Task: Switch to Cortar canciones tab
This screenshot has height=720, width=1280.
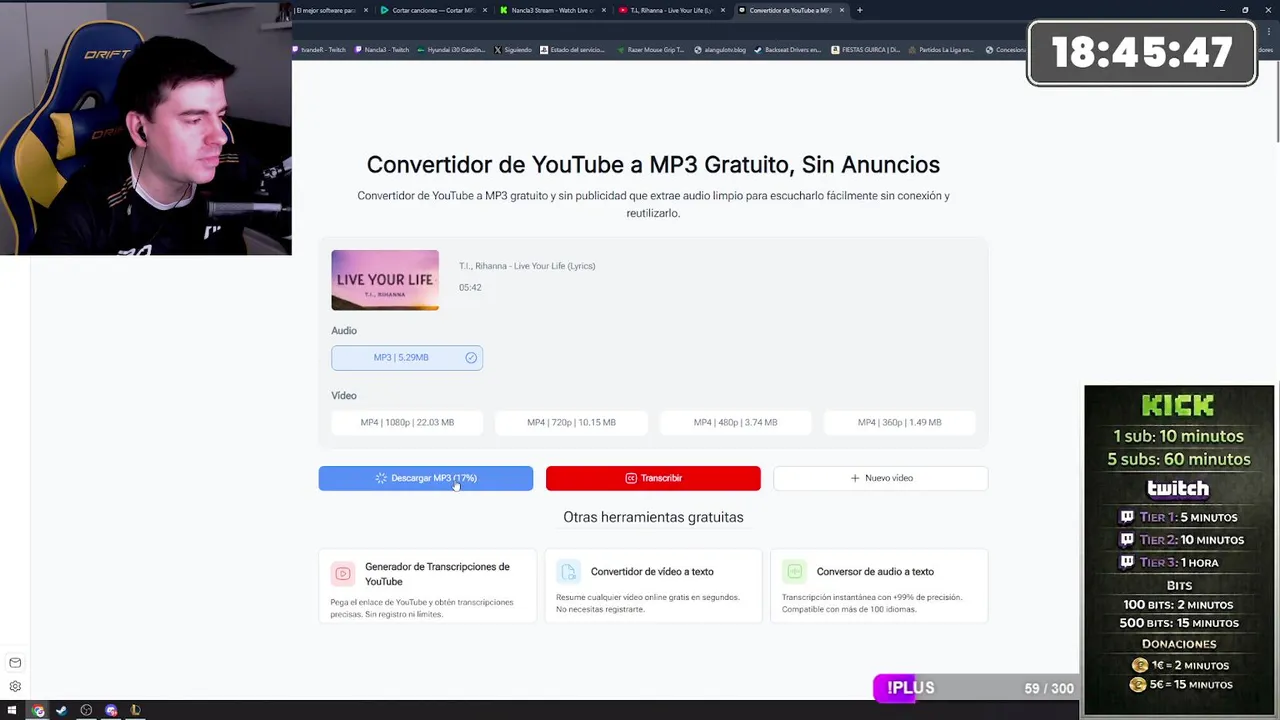Action: [x=432, y=10]
